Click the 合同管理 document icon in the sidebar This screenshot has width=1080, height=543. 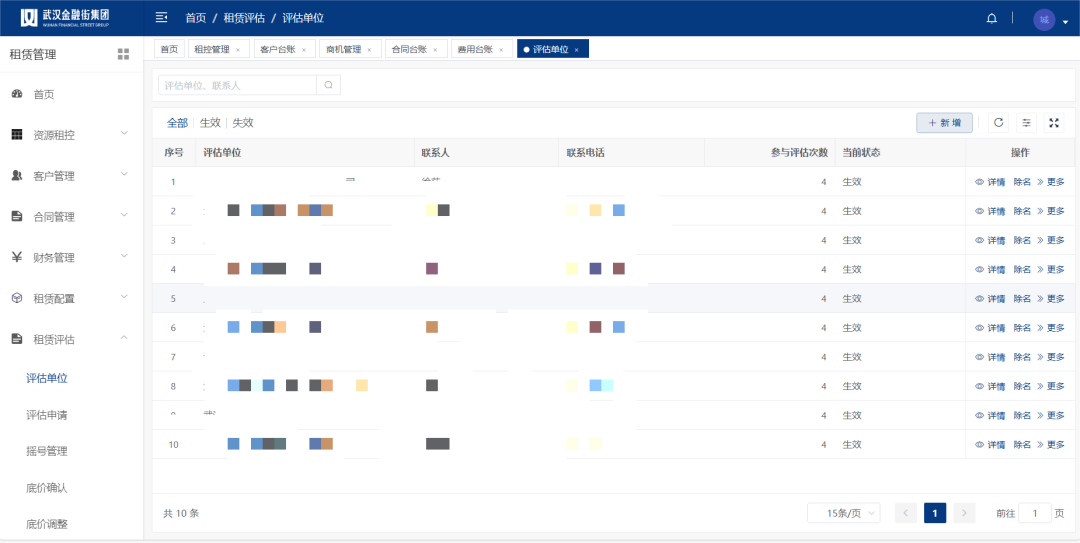tap(17, 216)
